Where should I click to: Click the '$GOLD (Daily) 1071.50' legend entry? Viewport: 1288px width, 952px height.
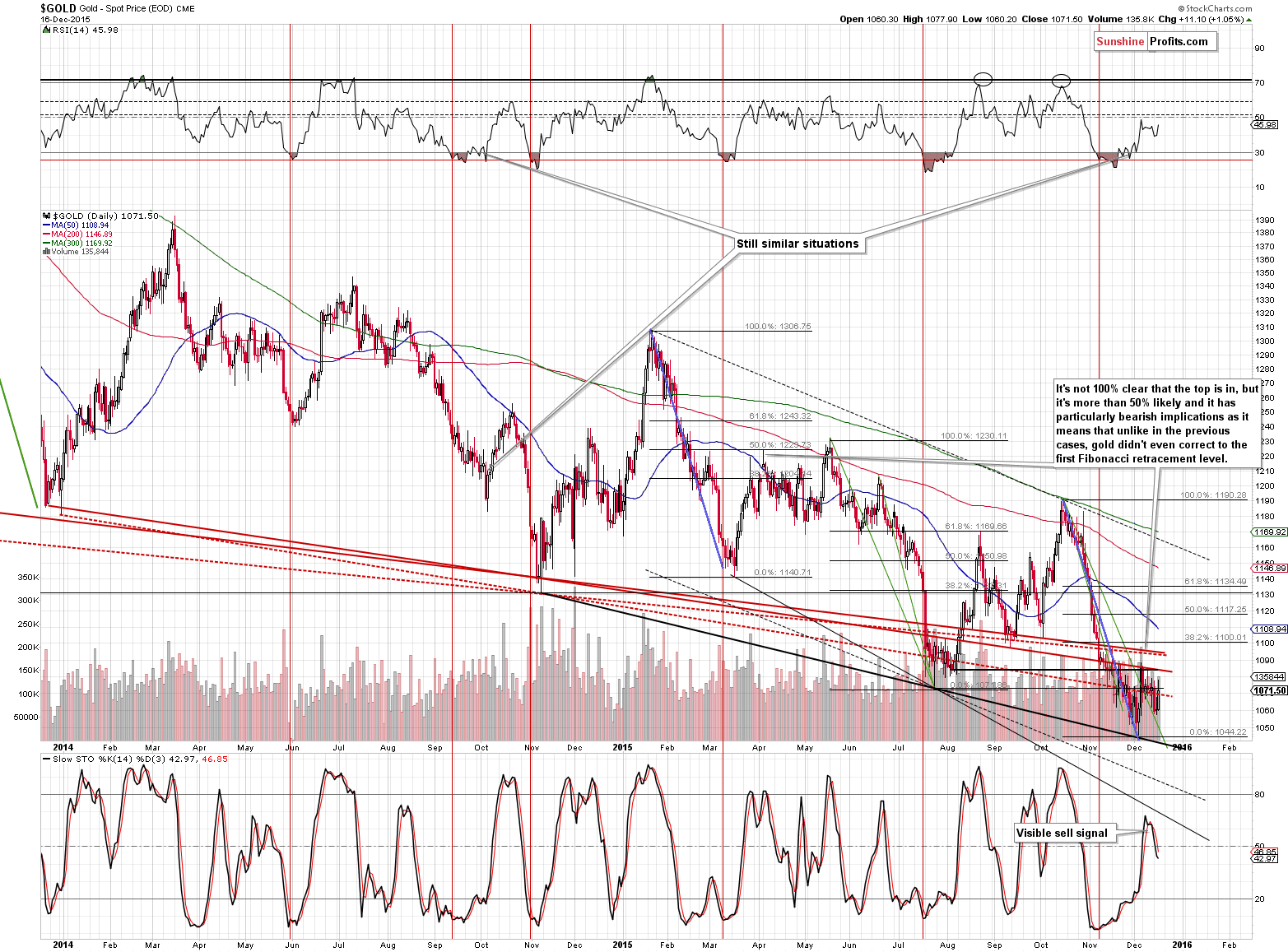point(100,216)
